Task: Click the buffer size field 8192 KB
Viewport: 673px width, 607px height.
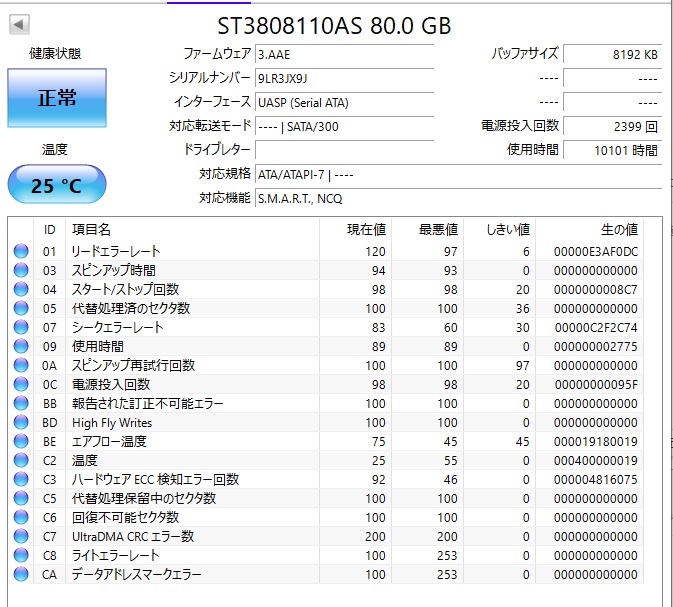Action: [612, 55]
